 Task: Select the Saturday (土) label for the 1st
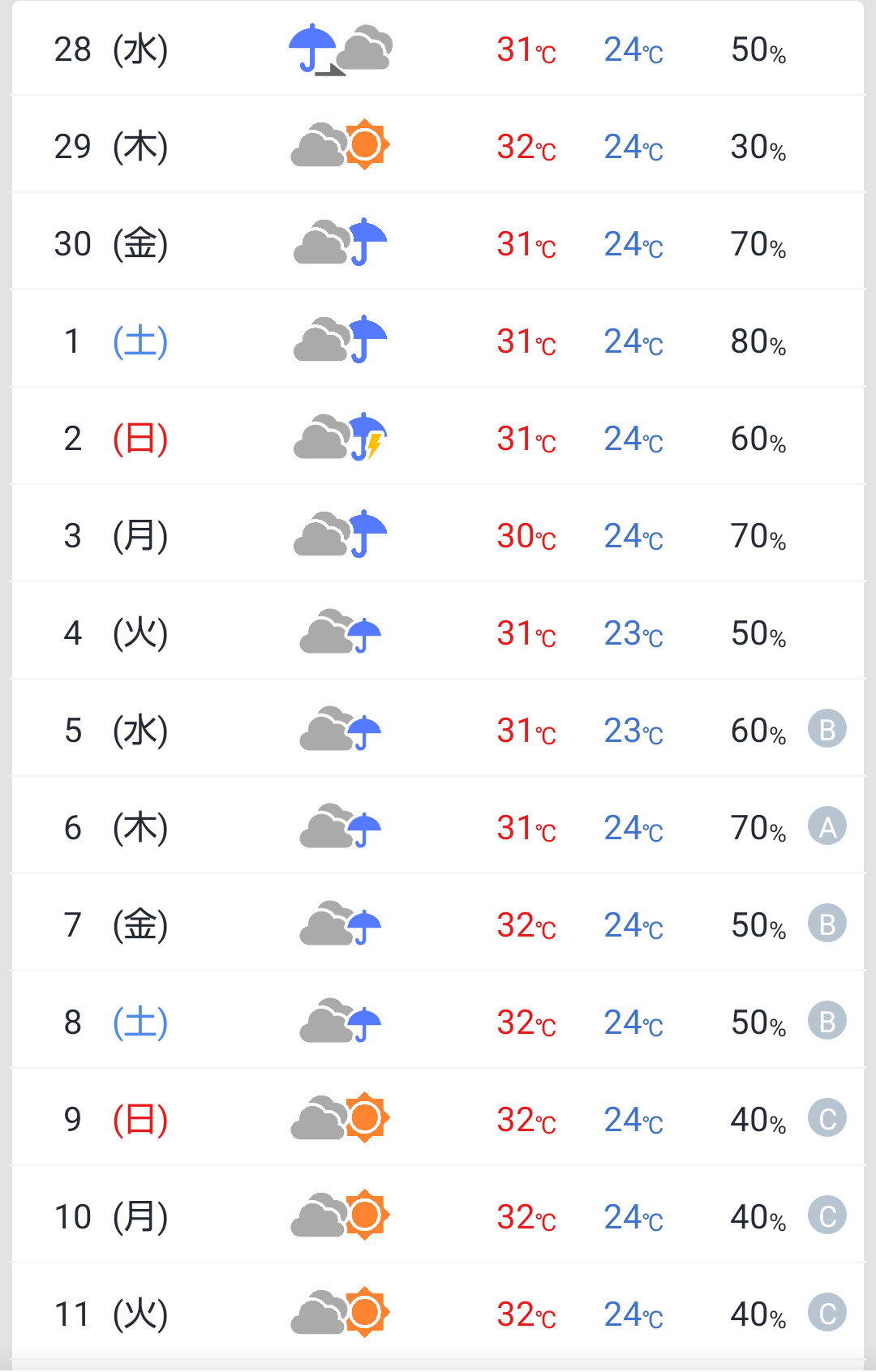click(140, 341)
